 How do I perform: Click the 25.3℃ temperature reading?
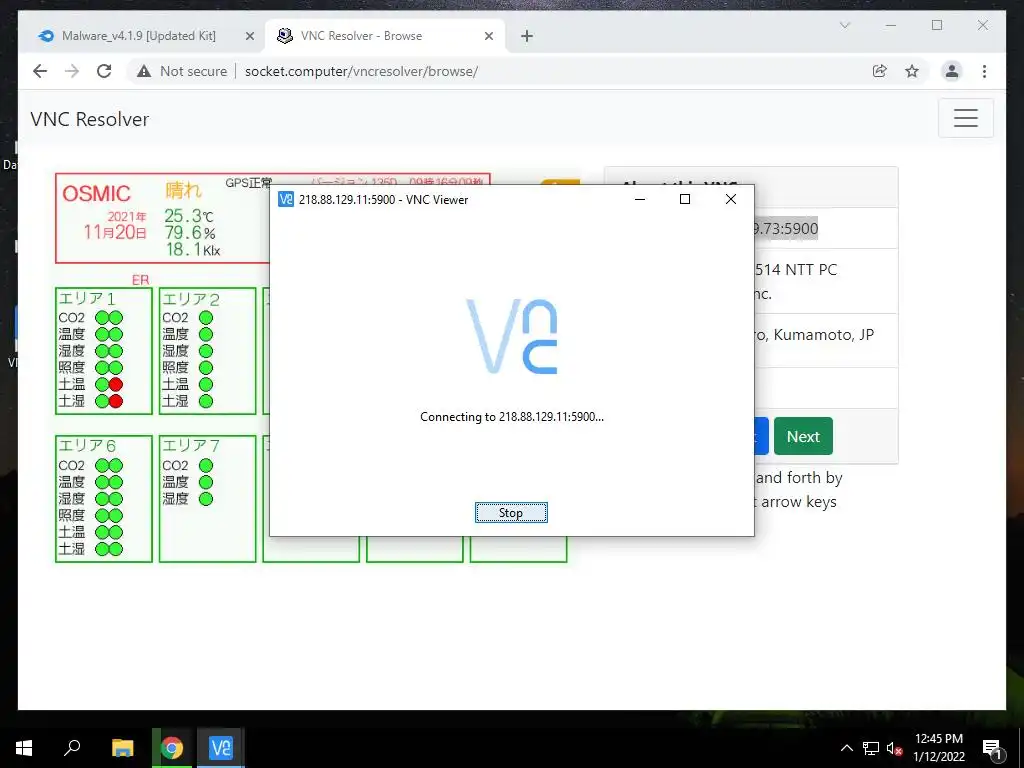189,216
